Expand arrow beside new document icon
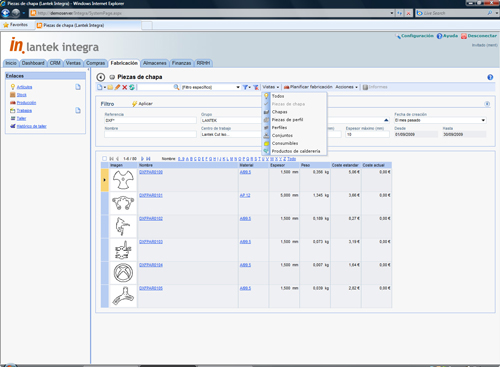The image size is (500, 367). tap(104, 87)
